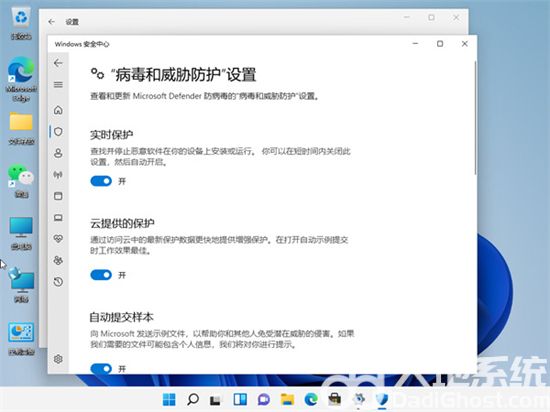Screen dimensions: 550x412
Task: Select Virus & threat protection shield icon
Action: [58, 131]
